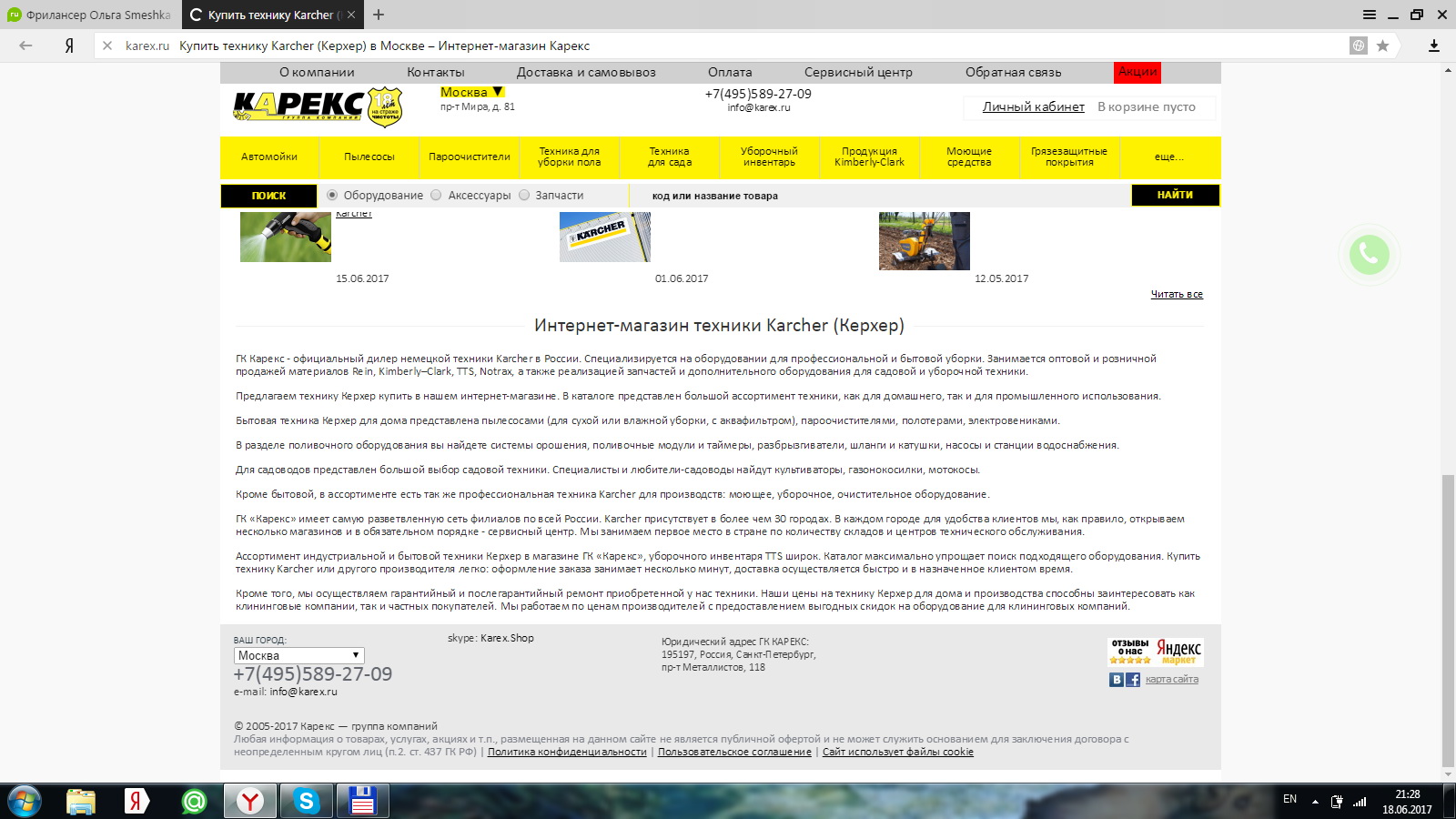Go to 'Доставка и самовывоз'
Viewport: 1456px width, 819px height.
(x=586, y=72)
